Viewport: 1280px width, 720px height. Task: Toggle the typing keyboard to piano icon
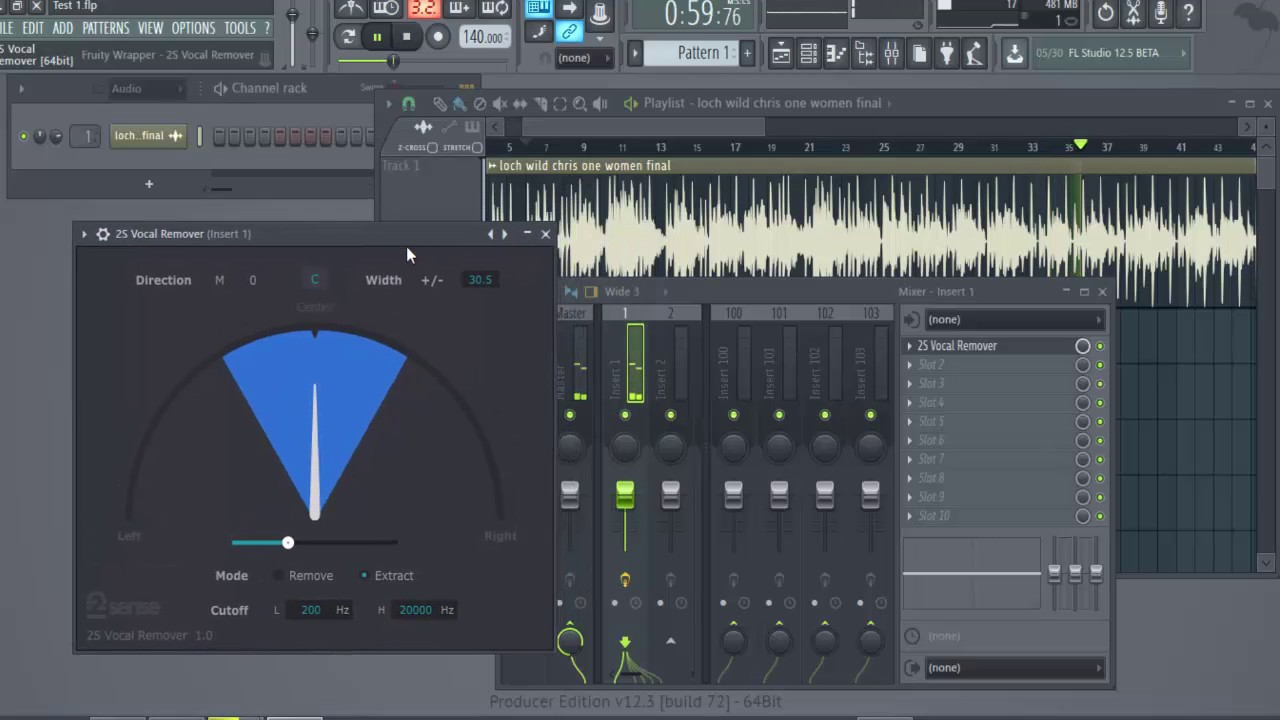click(538, 8)
